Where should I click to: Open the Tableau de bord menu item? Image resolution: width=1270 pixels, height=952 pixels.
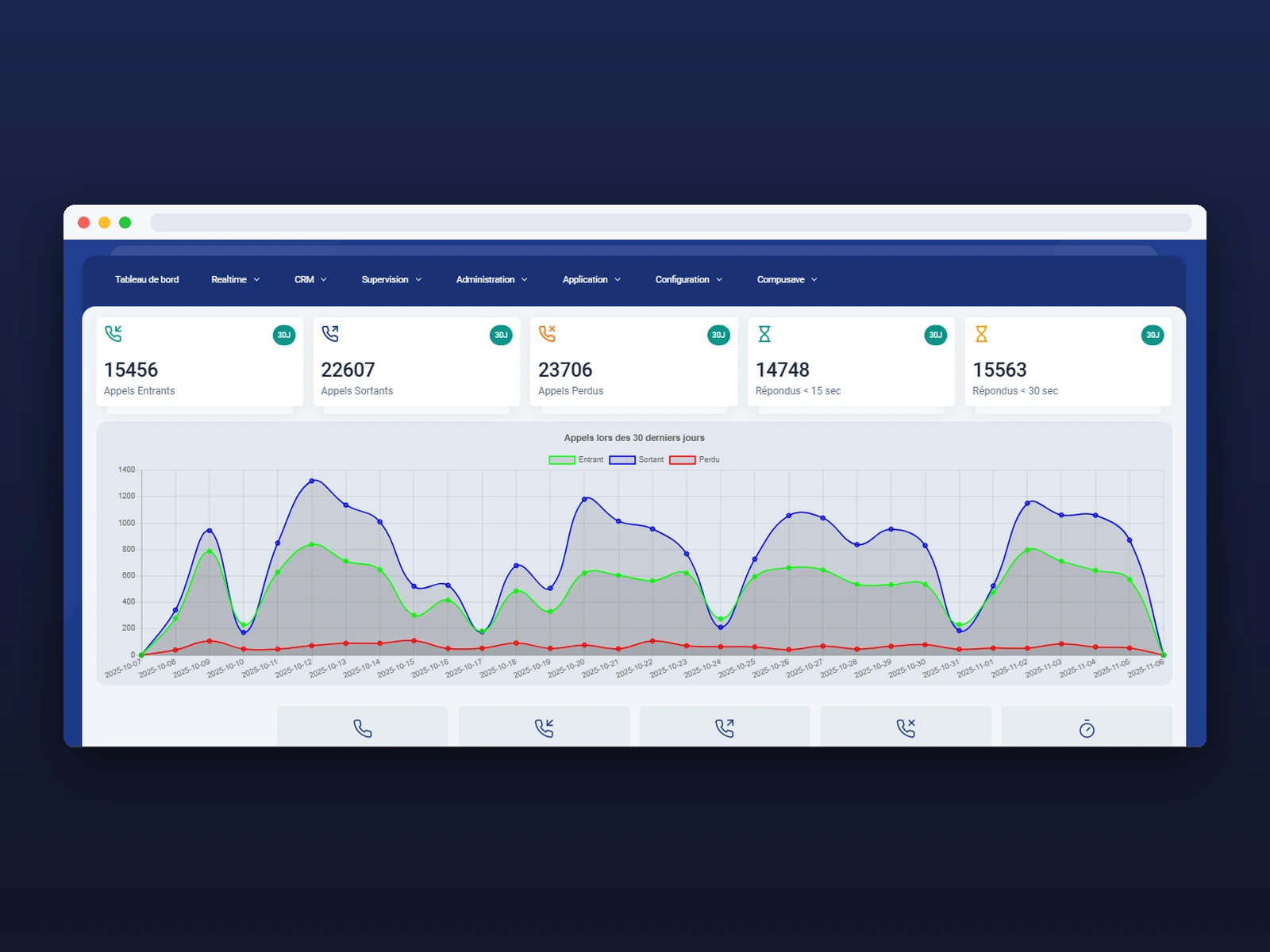[147, 279]
